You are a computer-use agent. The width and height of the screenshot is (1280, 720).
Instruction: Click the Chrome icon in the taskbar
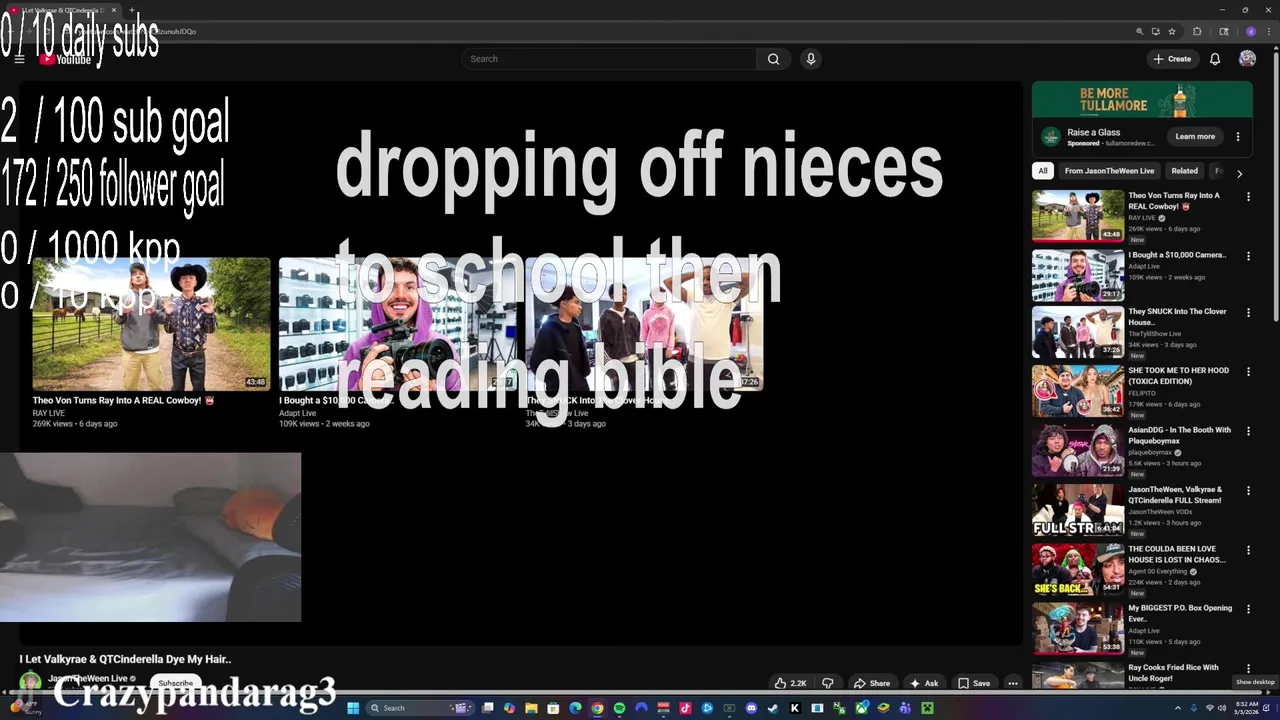(597, 708)
